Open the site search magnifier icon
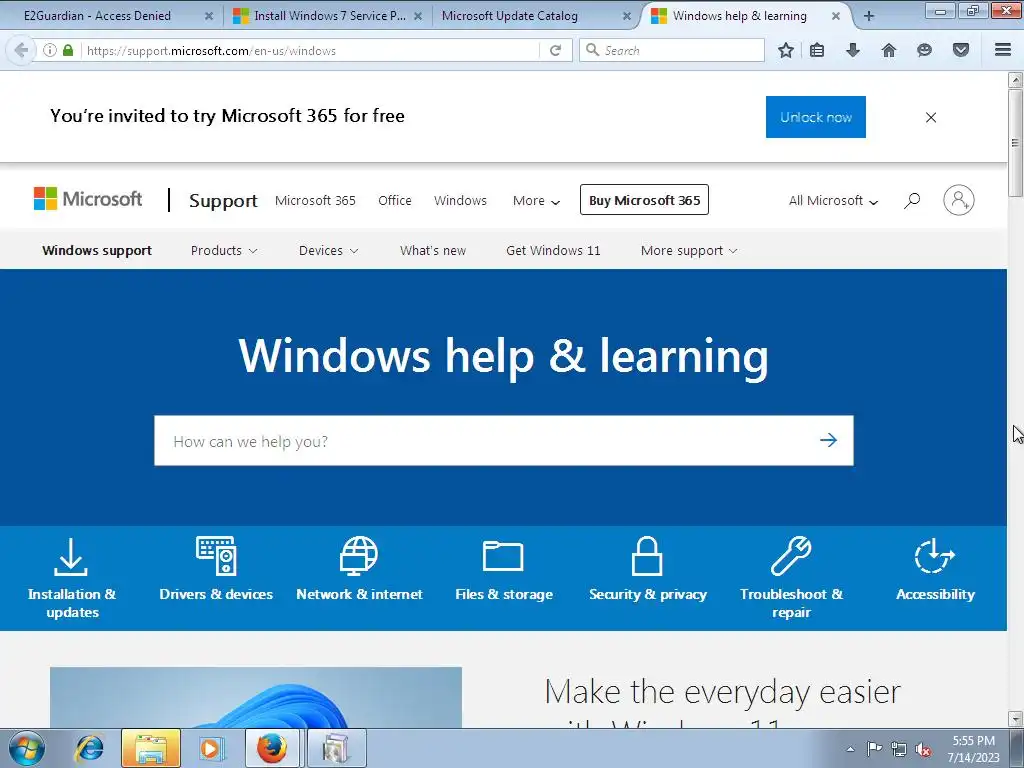This screenshot has height=768, width=1024. coord(912,200)
